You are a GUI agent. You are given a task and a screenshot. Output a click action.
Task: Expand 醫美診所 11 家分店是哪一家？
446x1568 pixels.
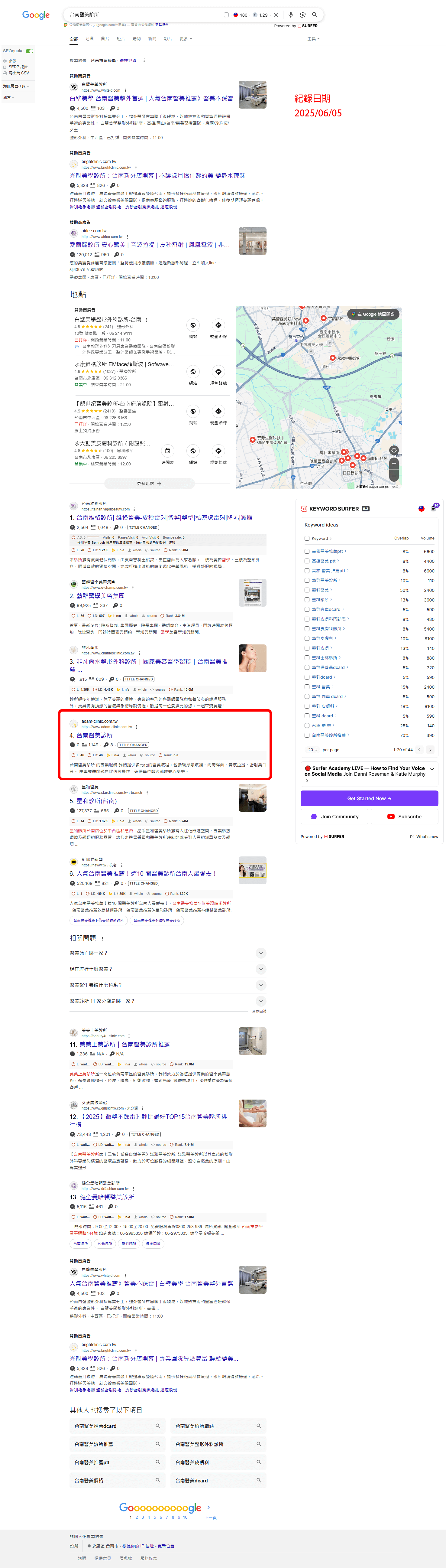[x=261, y=1001]
